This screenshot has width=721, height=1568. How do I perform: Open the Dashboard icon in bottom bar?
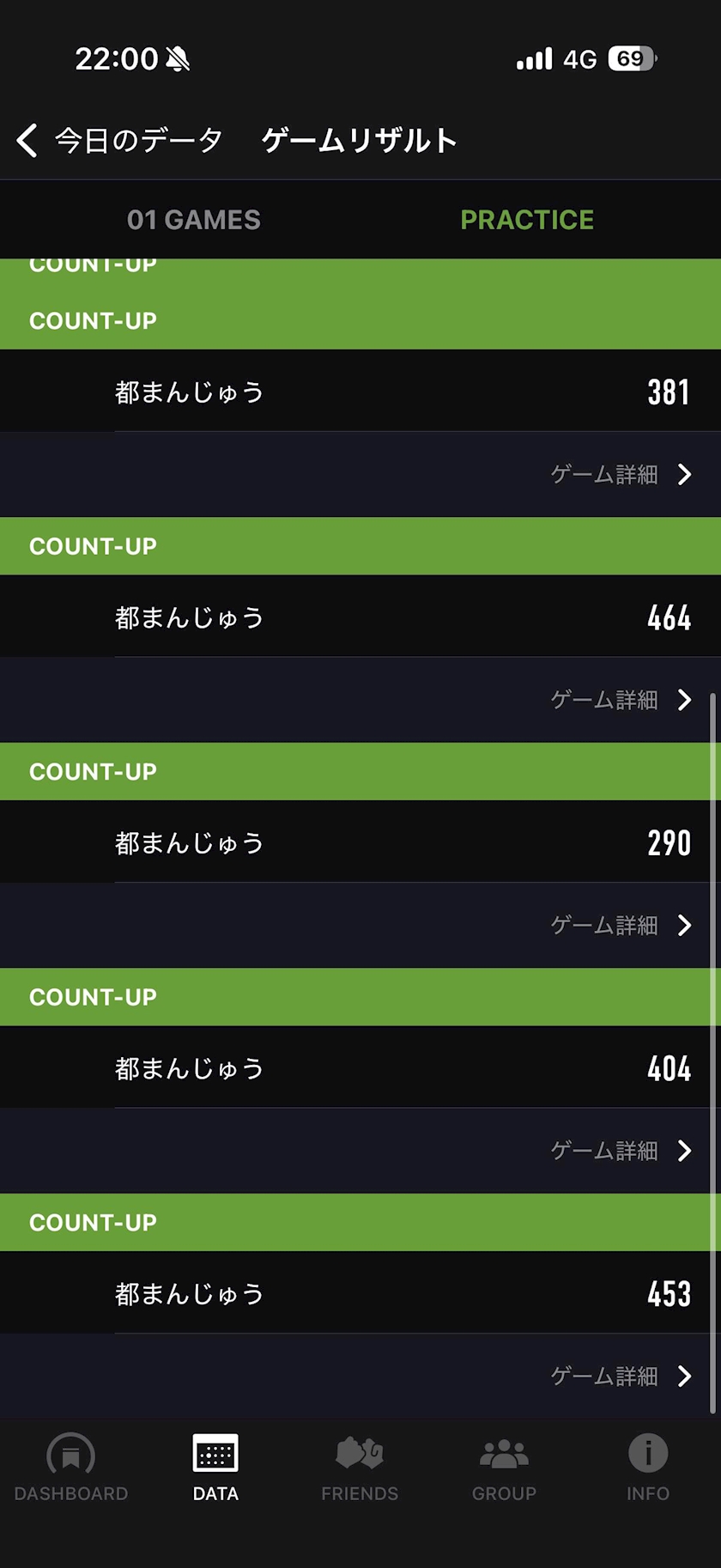pos(71,1455)
